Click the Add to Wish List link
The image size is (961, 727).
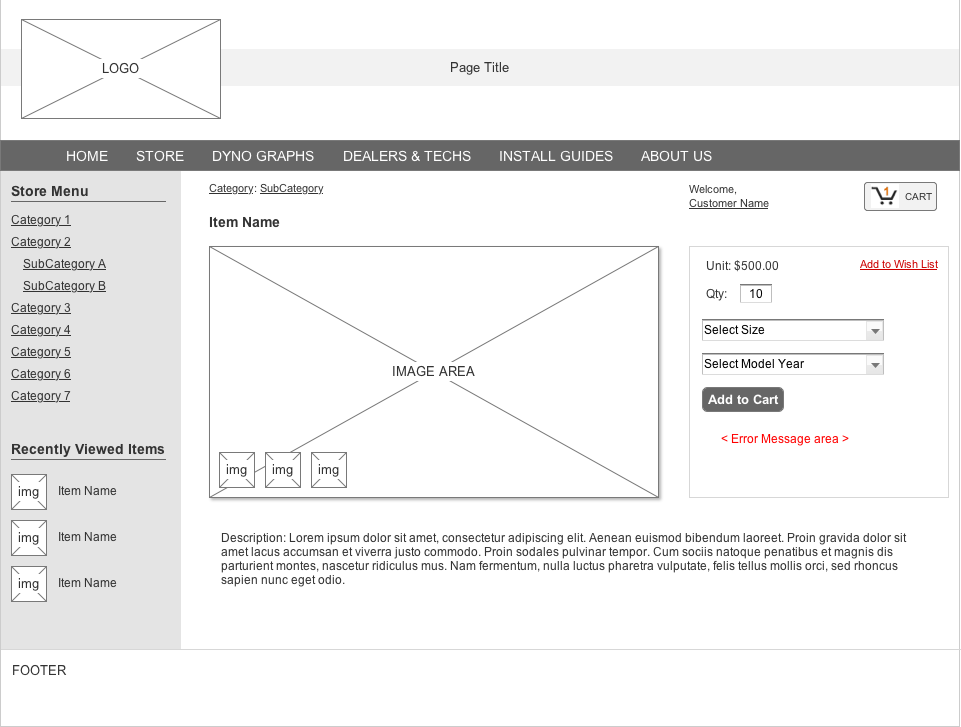[x=898, y=265]
